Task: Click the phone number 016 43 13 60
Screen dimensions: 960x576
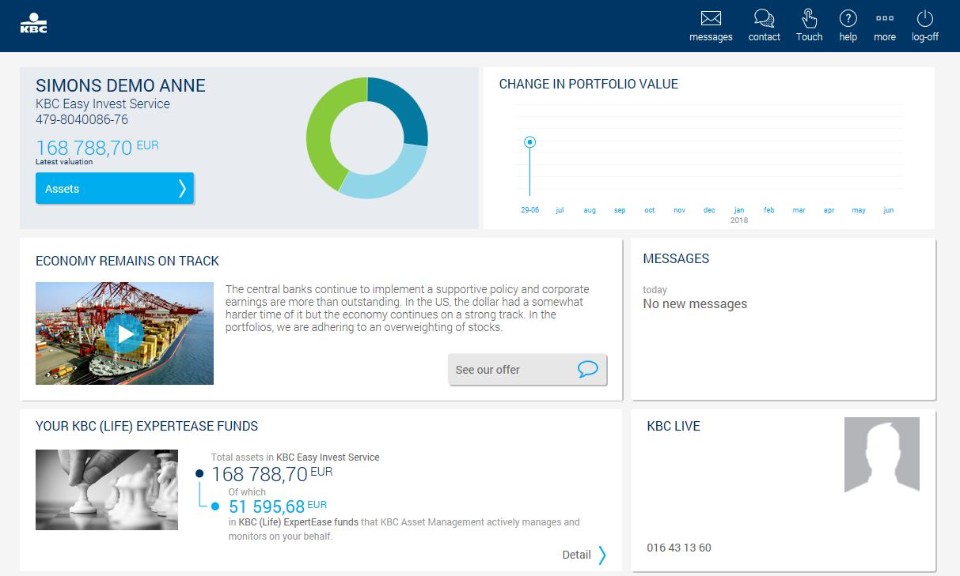Action: [679, 548]
